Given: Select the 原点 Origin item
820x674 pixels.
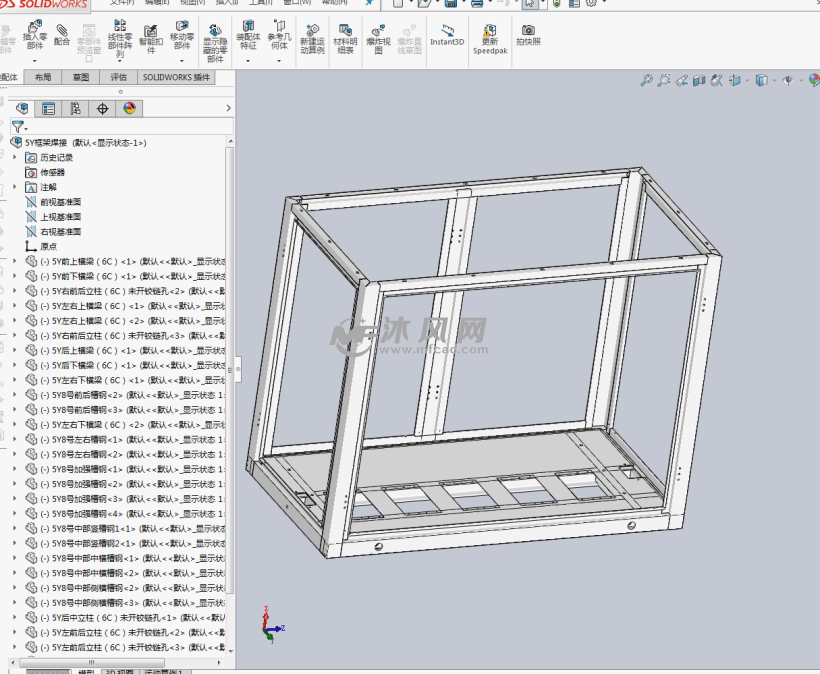Looking at the screenshot, I should pyautogui.click(x=41, y=246).
